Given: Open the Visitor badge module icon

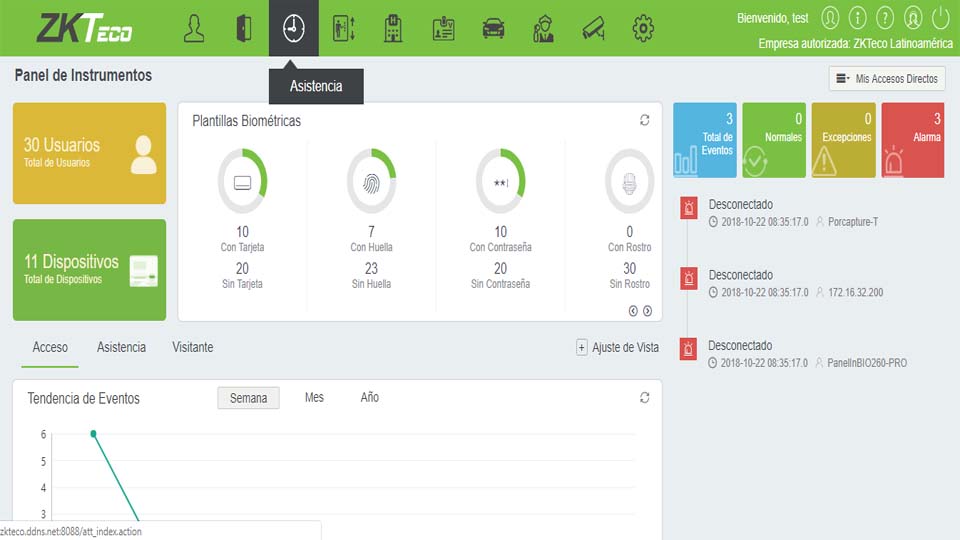Looking at the screenshot, I should pos(443,28).
